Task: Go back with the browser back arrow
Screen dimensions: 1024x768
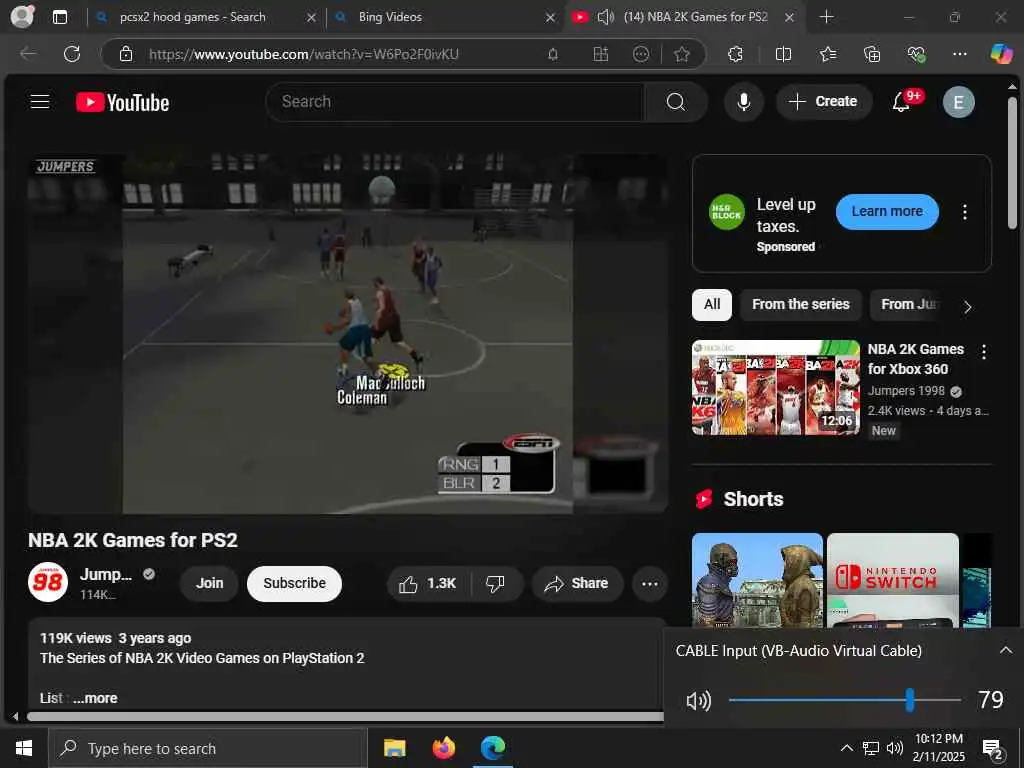Action: (28, 54)
